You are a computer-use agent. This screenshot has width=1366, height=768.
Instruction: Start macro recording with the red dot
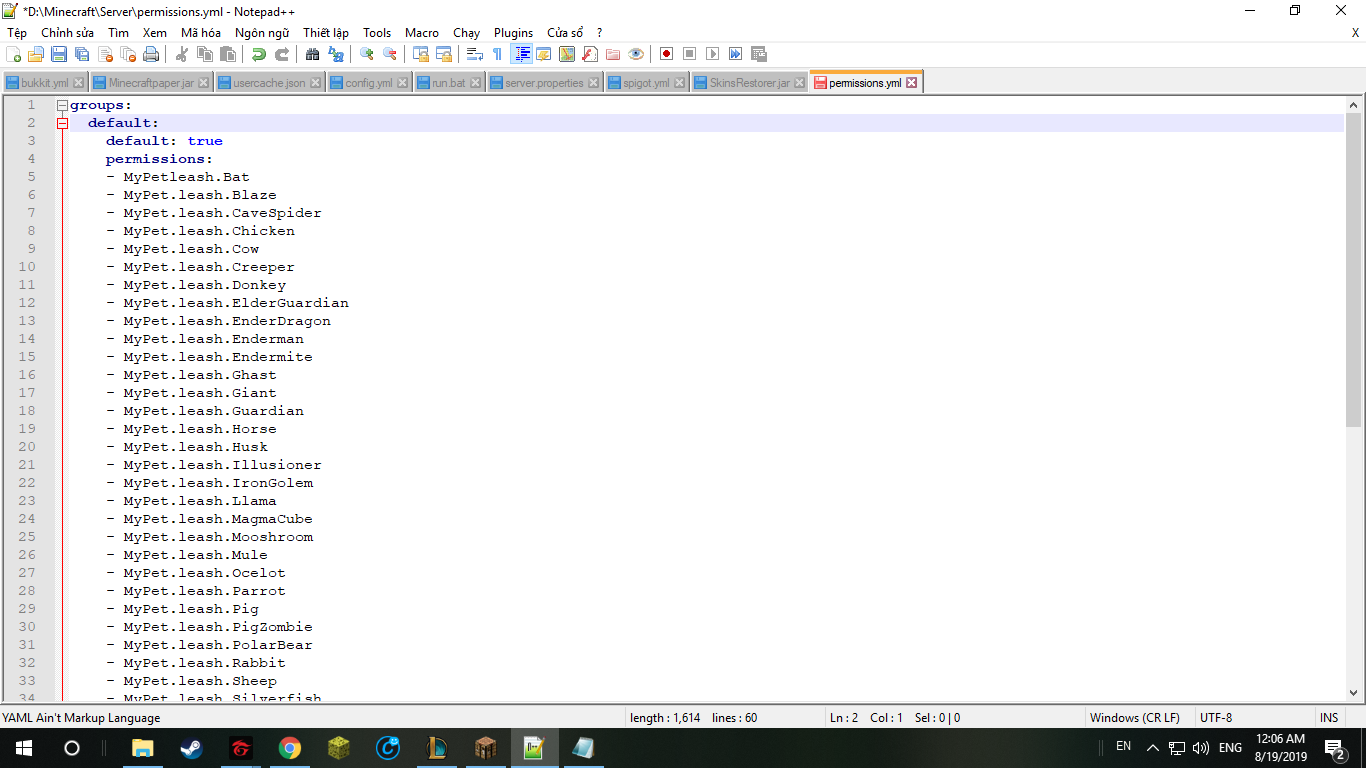tap(666, 54)
